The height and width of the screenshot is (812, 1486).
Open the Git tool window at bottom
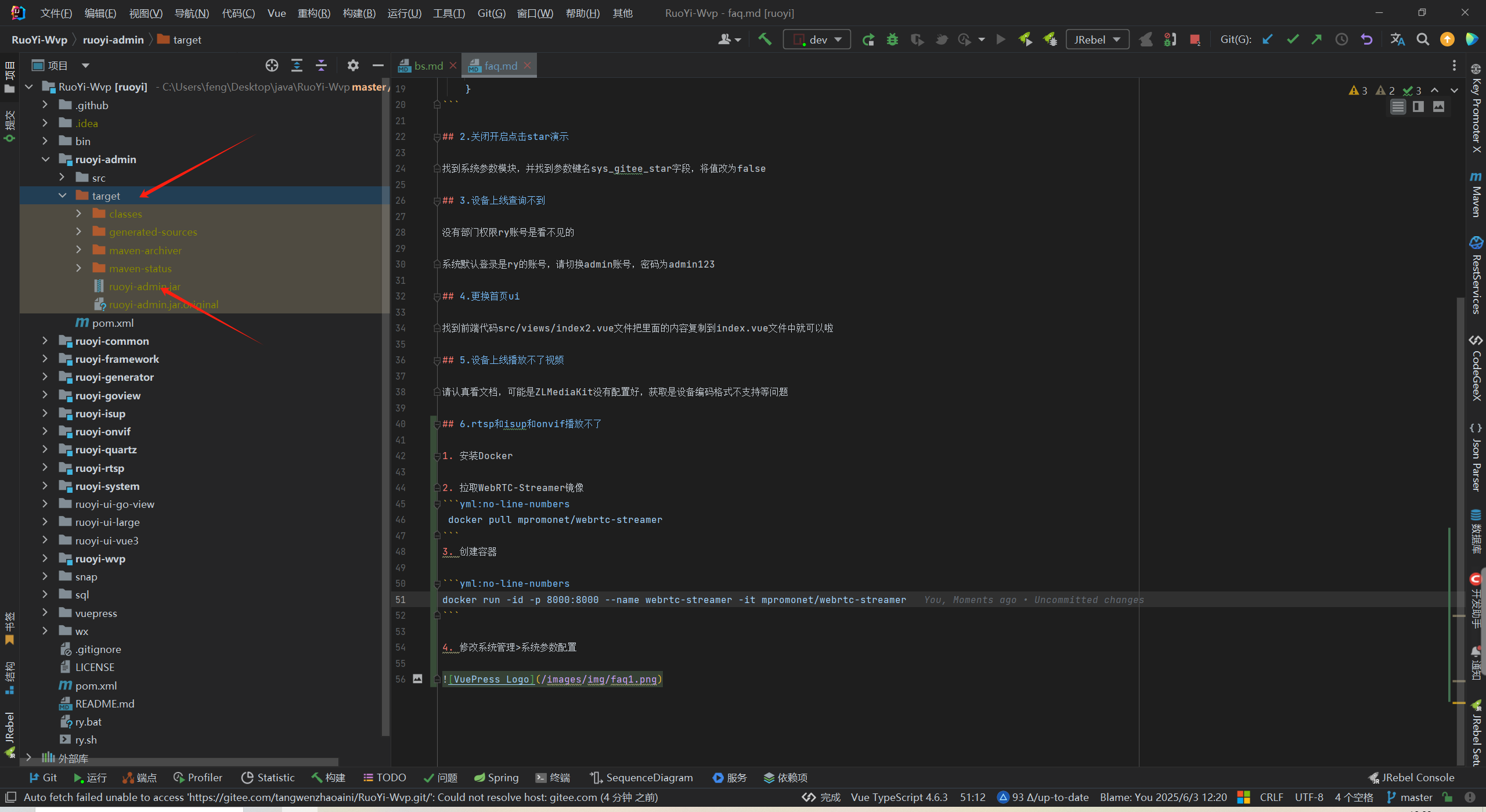[43, 778]
